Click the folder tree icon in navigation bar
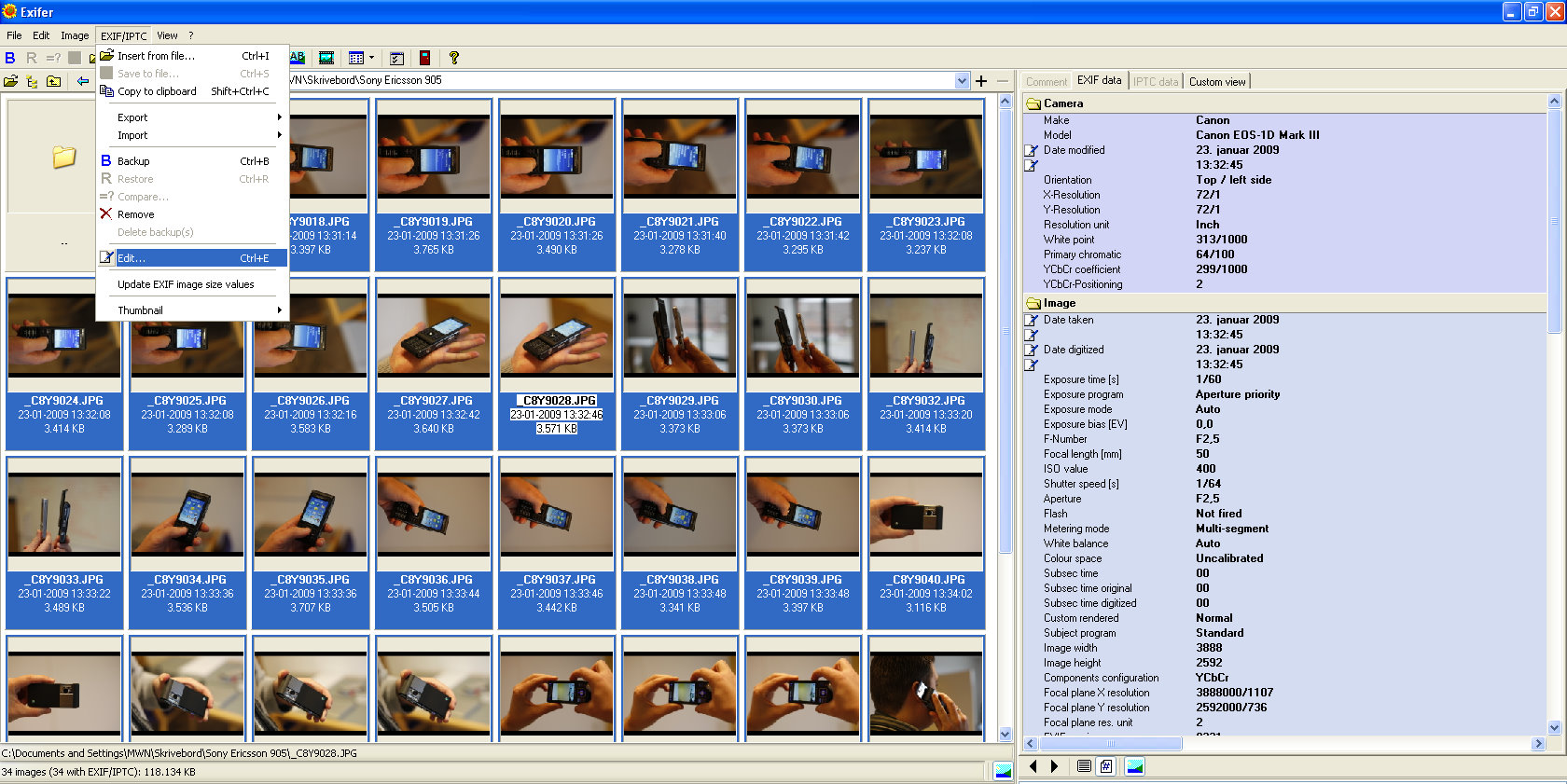The height and width of the screenshot is (784, 1567). (32, 81)
